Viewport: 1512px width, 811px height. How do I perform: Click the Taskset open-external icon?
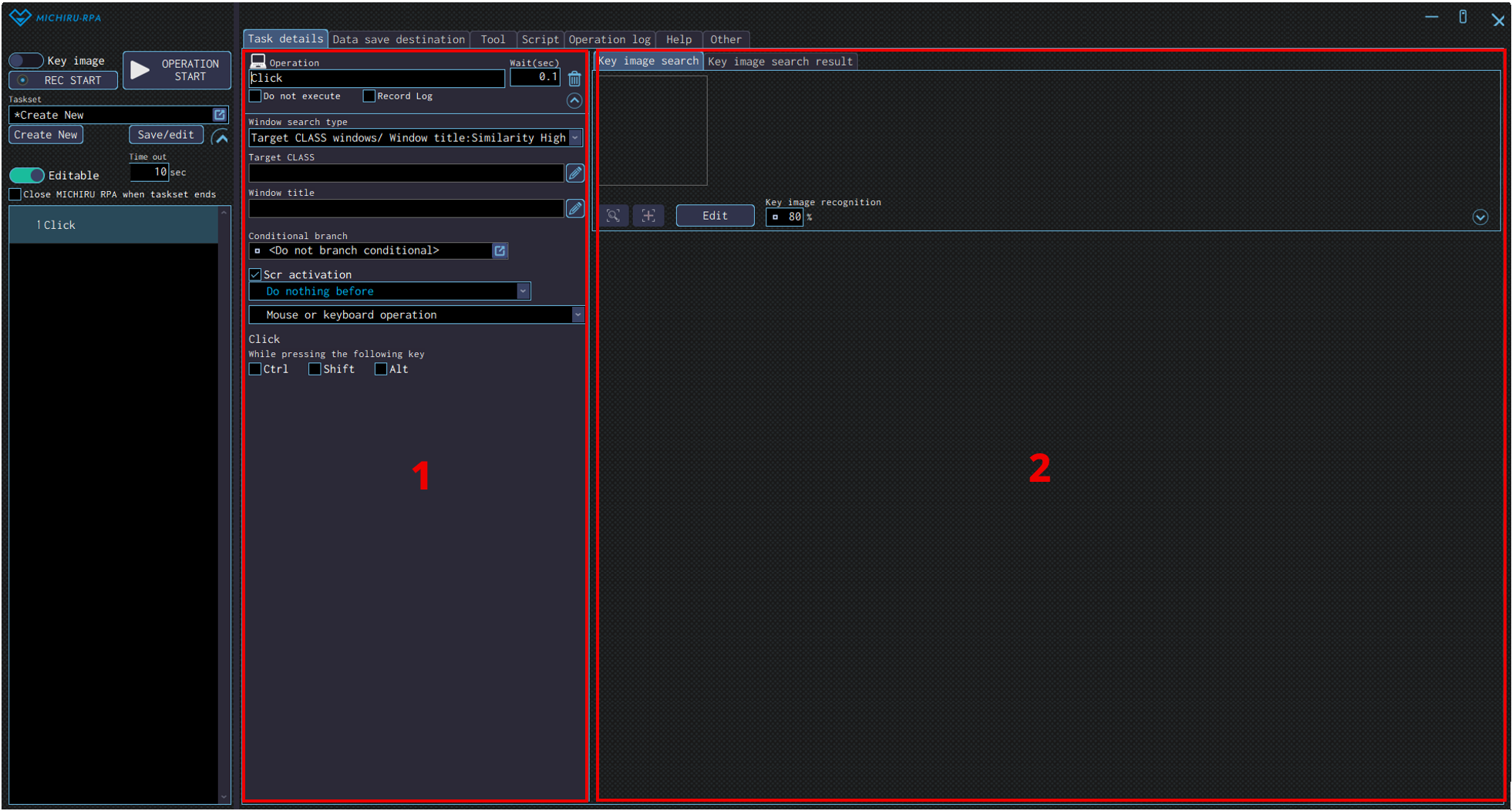point(220,115)
